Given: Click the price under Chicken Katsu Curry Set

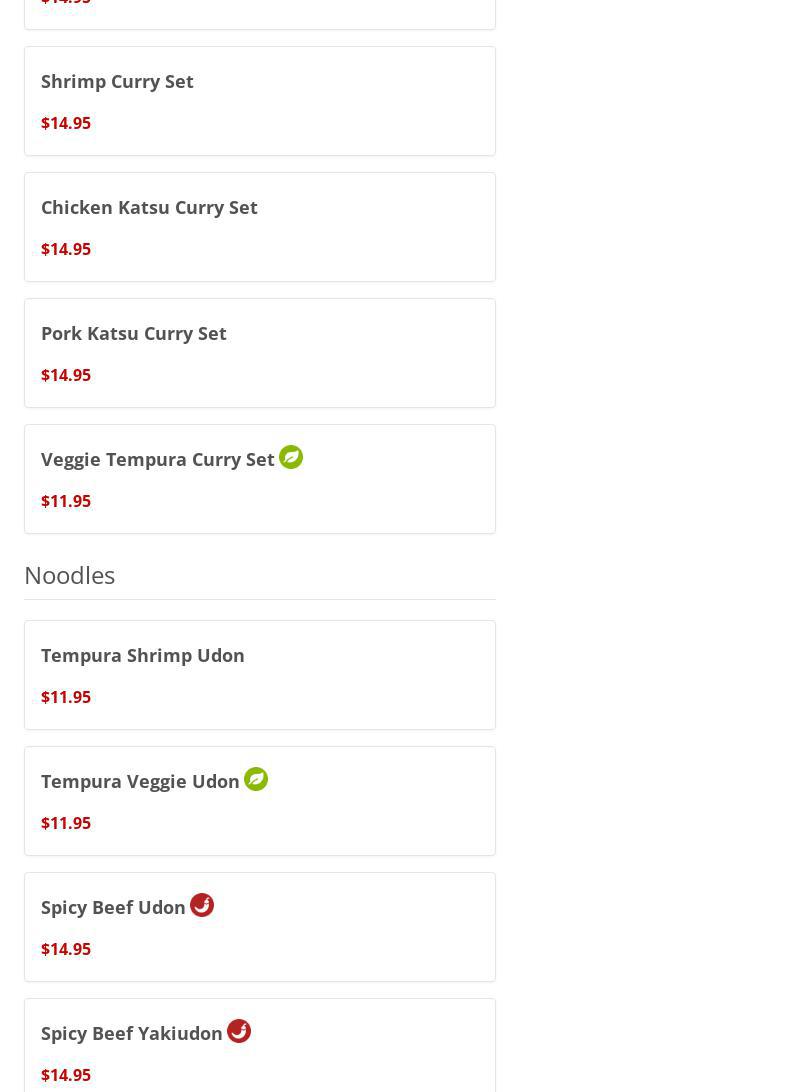Looking at the screenshot, I should (x=66, y=249).
